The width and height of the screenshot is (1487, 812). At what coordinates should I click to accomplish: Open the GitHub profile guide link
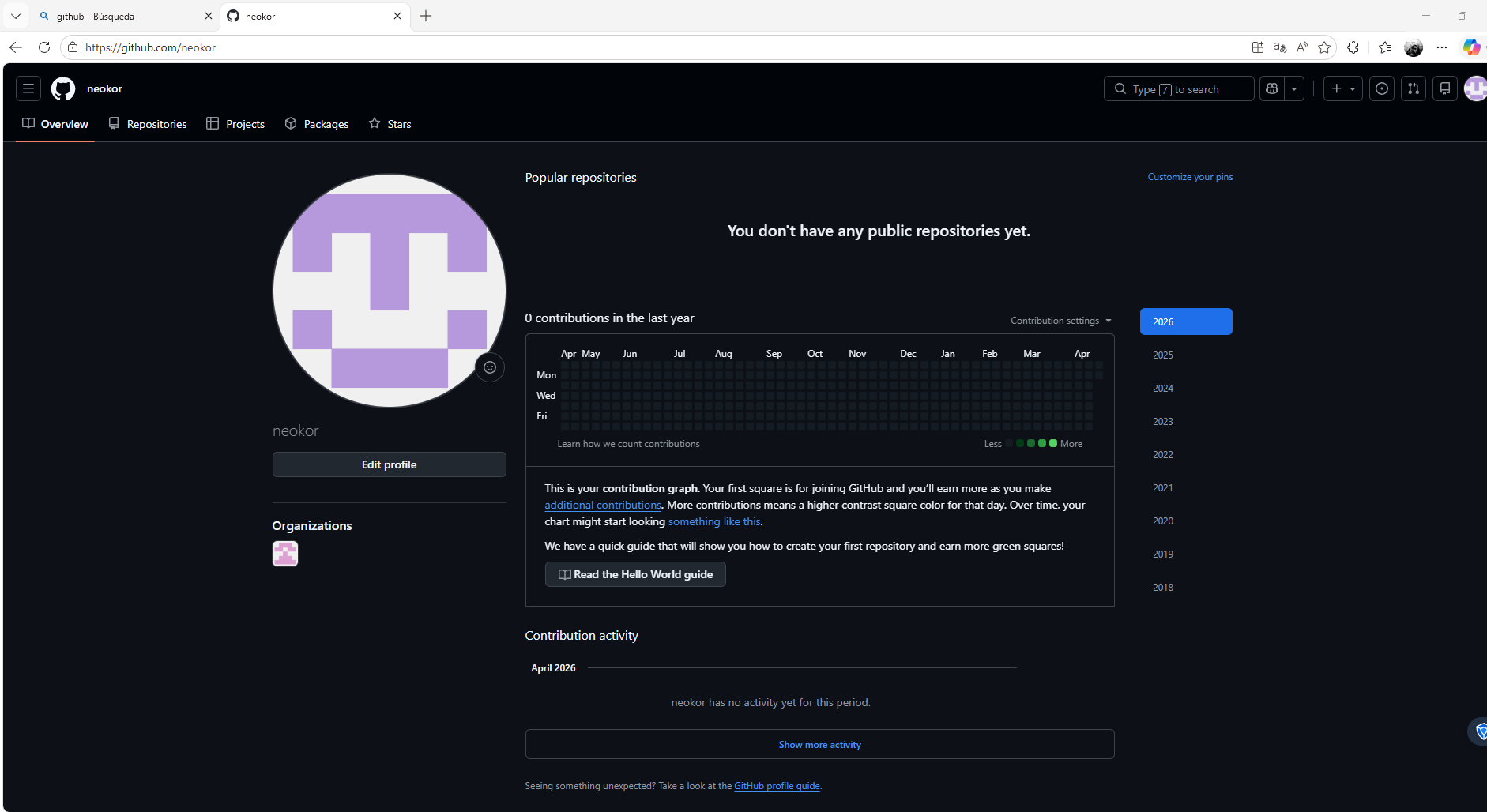(x=777, y=786)
